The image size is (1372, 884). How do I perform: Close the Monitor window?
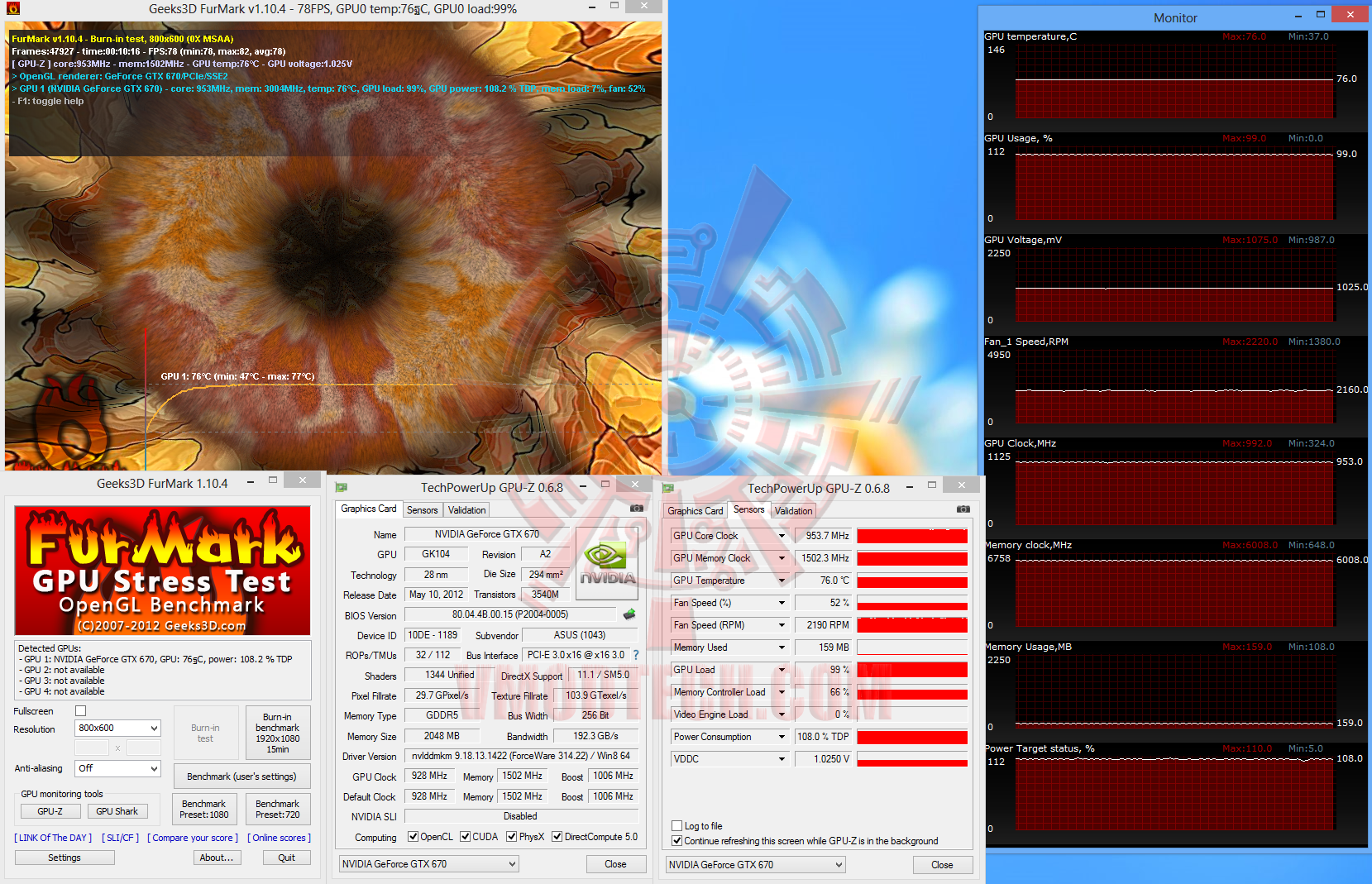coord(1350,14)
